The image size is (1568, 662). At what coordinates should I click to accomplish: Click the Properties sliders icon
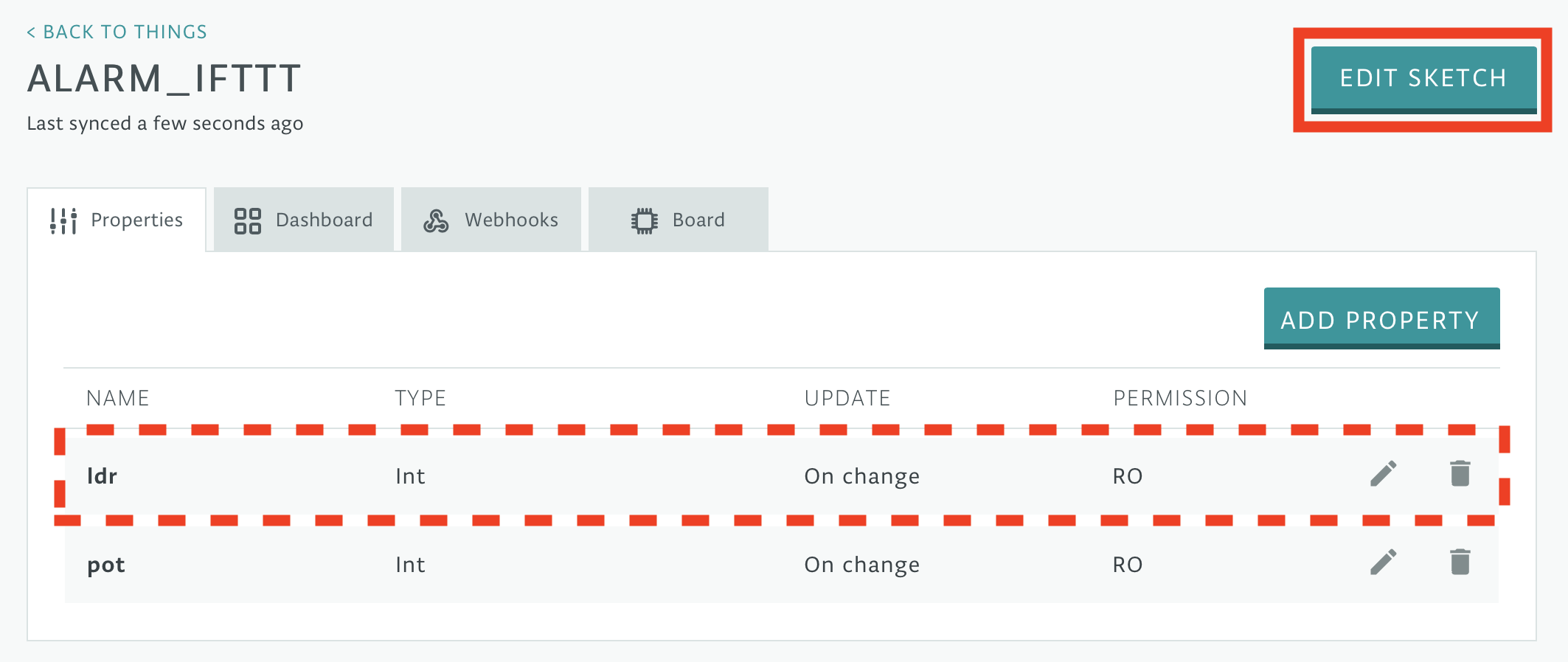click(63, 220)
